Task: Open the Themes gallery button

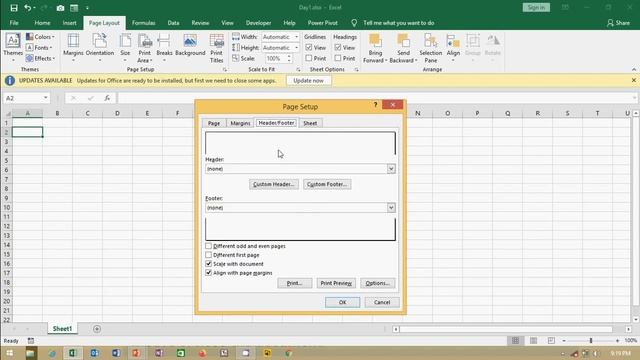Action: (x=13, y=48)
